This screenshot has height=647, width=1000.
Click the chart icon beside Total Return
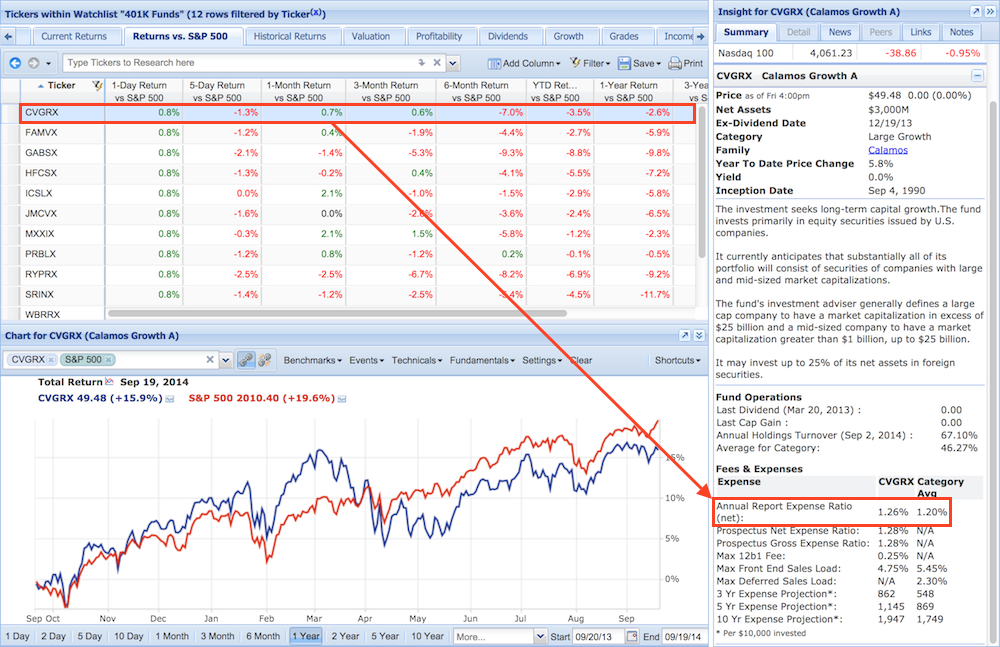(x=109, y=382)
